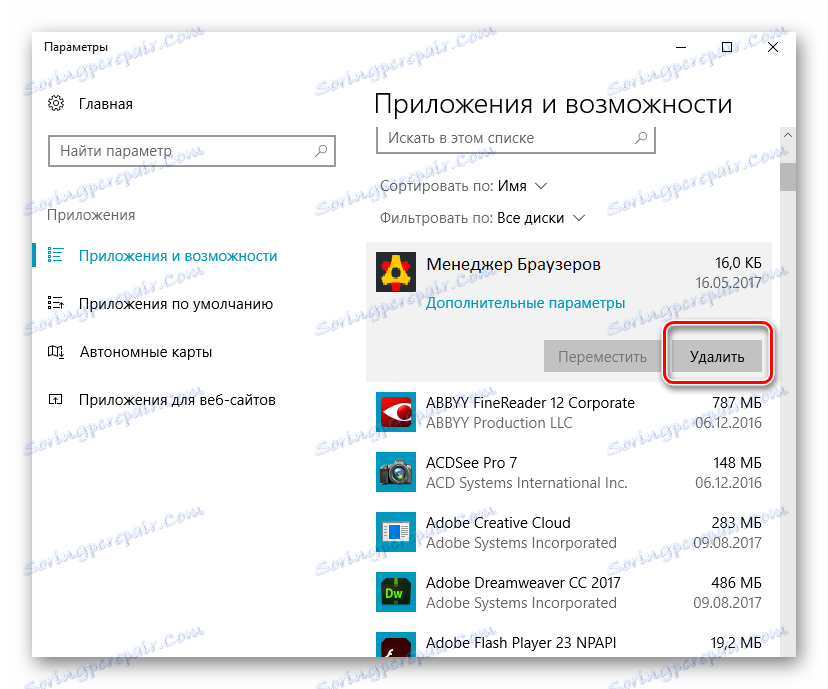Click the Adobe Creative Cloud app icon
The width and height of the screenshot is (828, 689).
point(396,532)
